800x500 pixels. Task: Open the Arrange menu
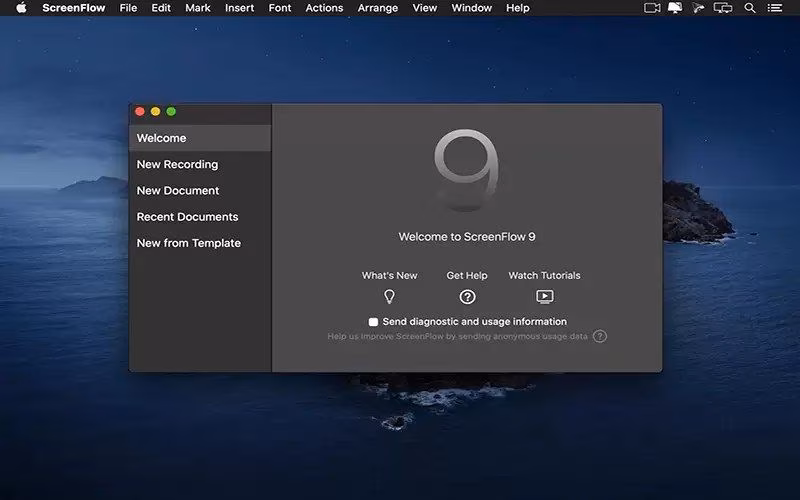pyautogui.click(x=378, y=8)
